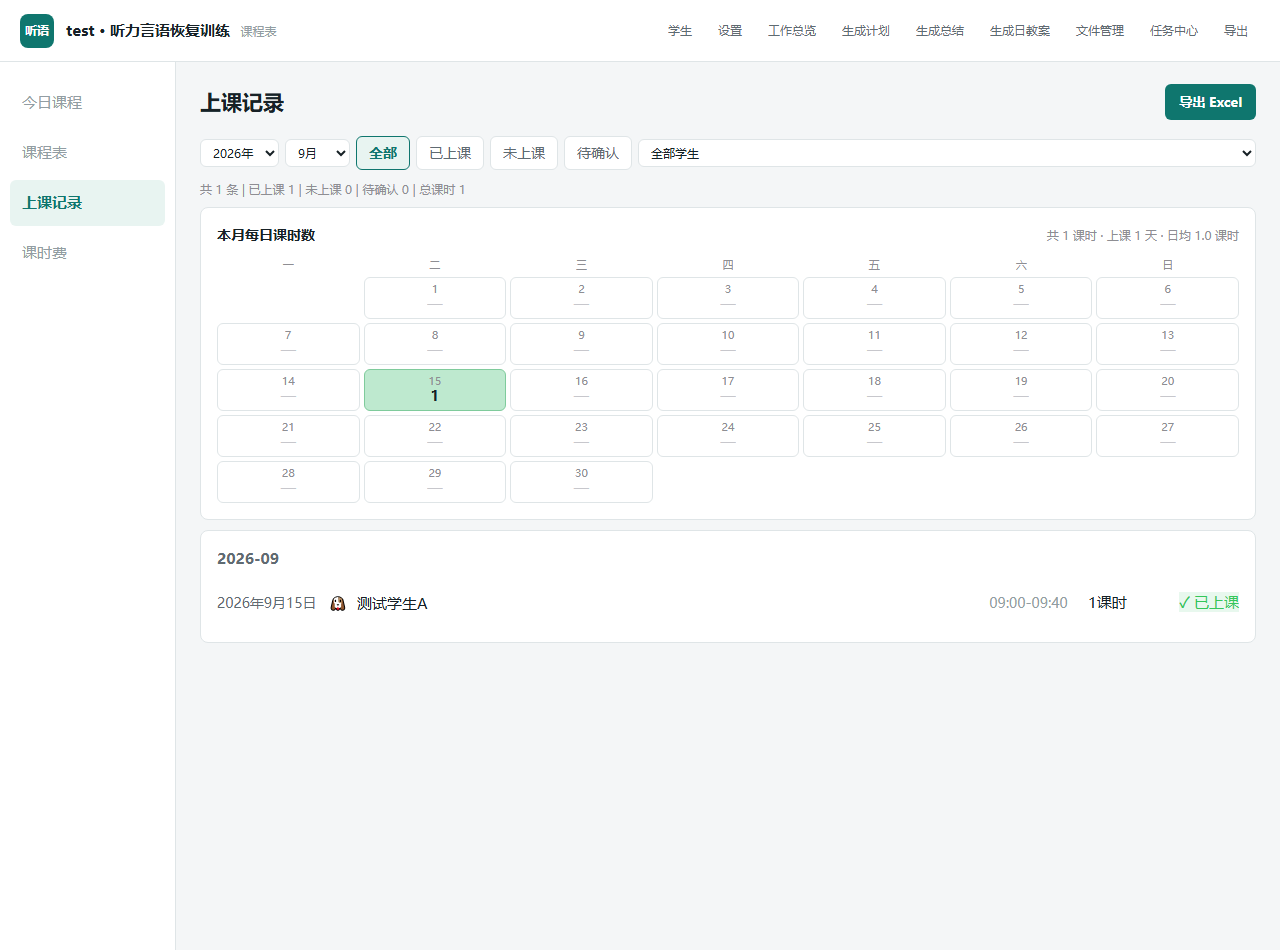Open the 学生 top menu
1280x950 pixels.
tap(680, 31)
